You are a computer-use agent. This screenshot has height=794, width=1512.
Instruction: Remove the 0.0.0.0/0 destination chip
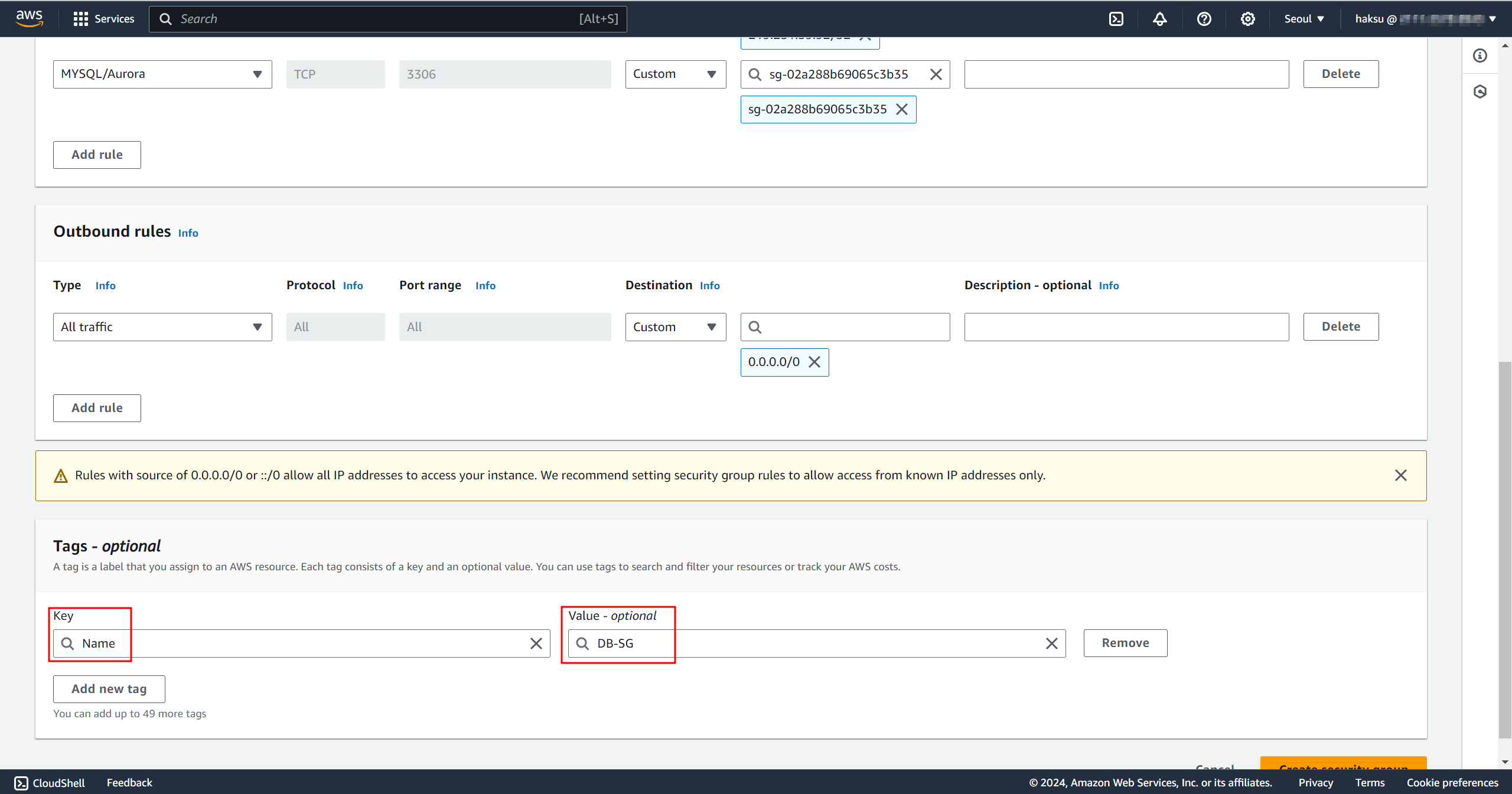pos(814,362)
